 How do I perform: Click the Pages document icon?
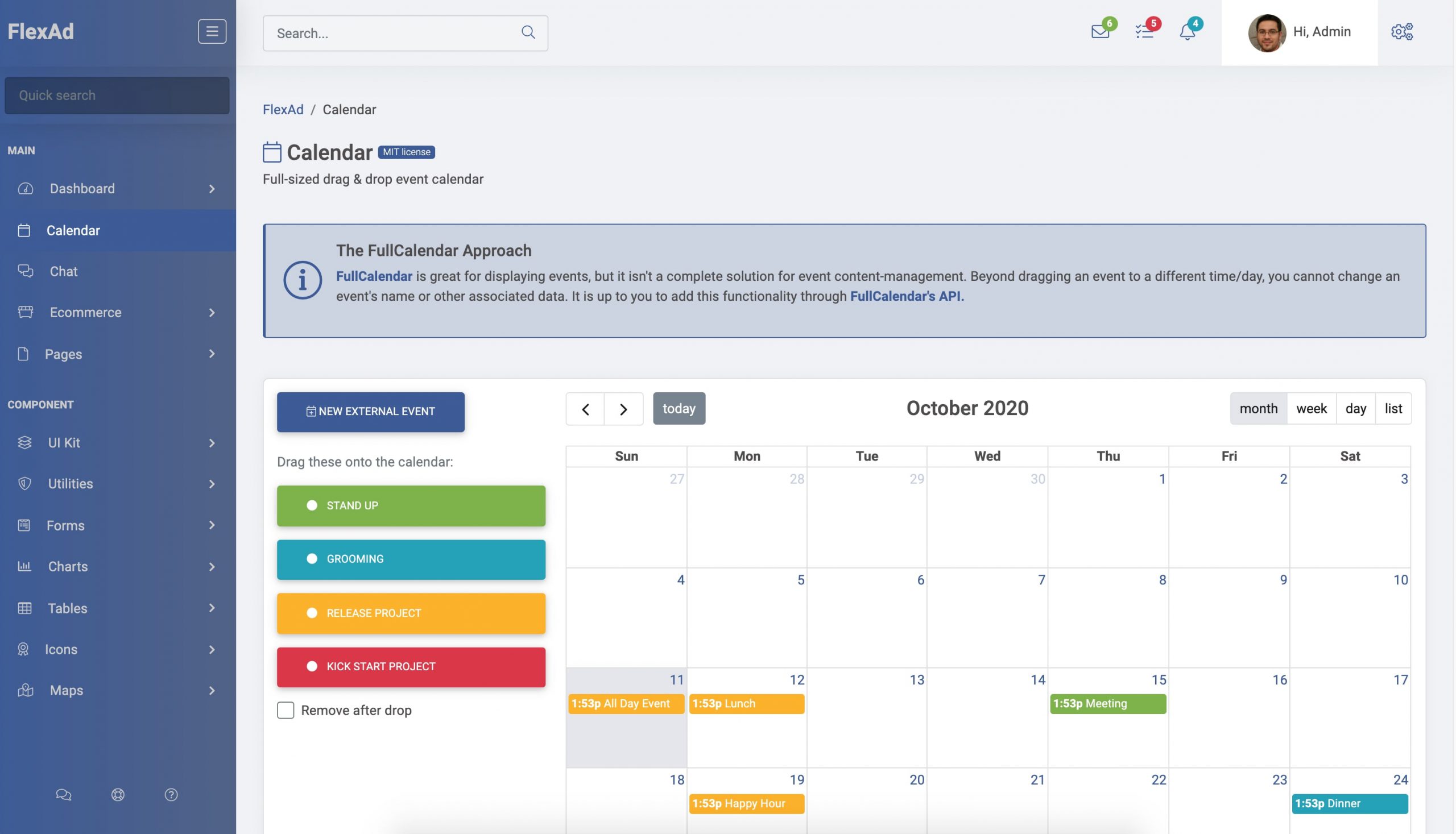[23, 354]
